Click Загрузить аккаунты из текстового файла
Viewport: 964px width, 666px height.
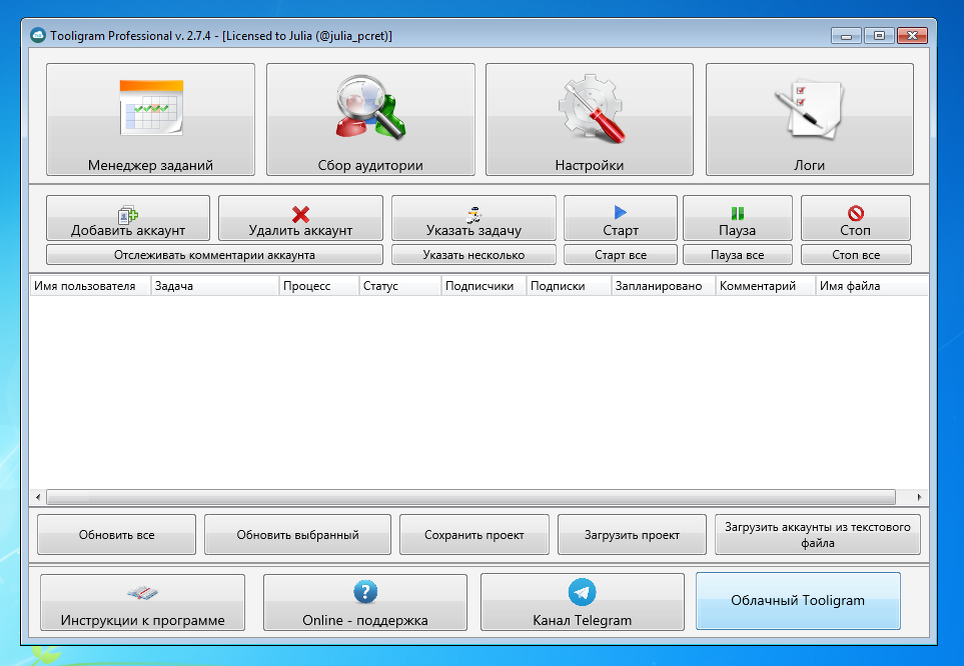tap(818, 534)
